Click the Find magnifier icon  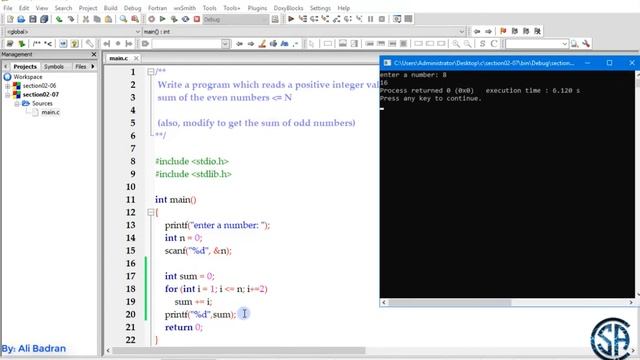(x=123, y=19)
